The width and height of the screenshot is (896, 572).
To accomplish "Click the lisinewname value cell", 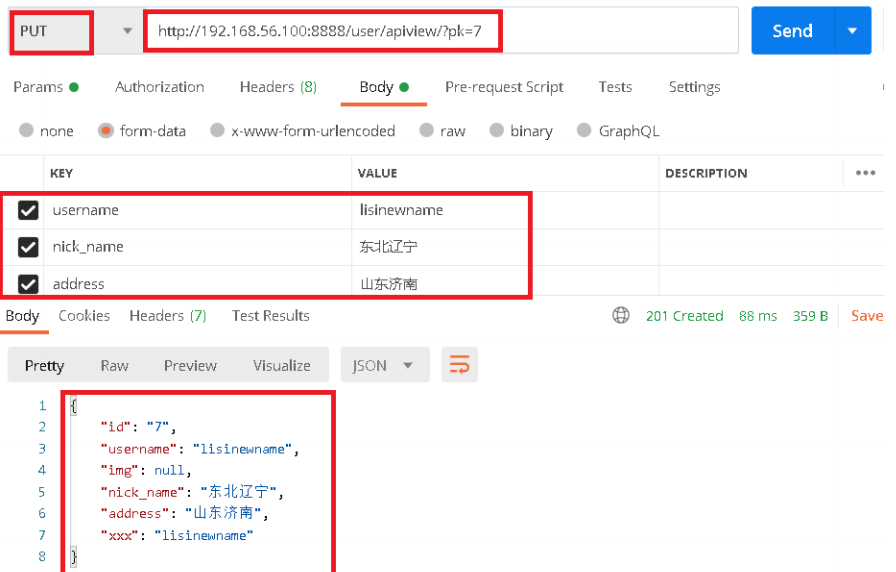I will tap(505, 210).
